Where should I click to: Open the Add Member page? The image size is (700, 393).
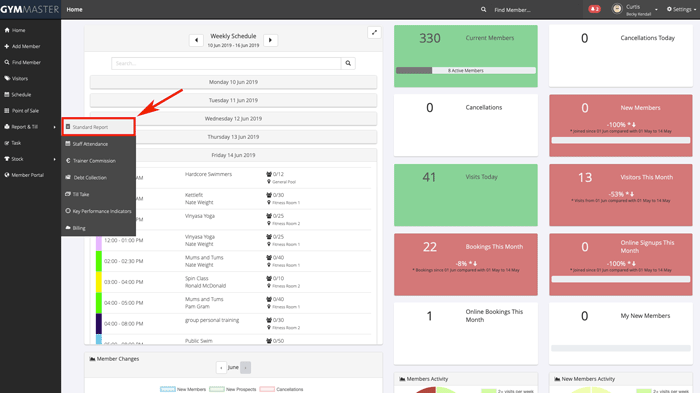coord(26,46)
